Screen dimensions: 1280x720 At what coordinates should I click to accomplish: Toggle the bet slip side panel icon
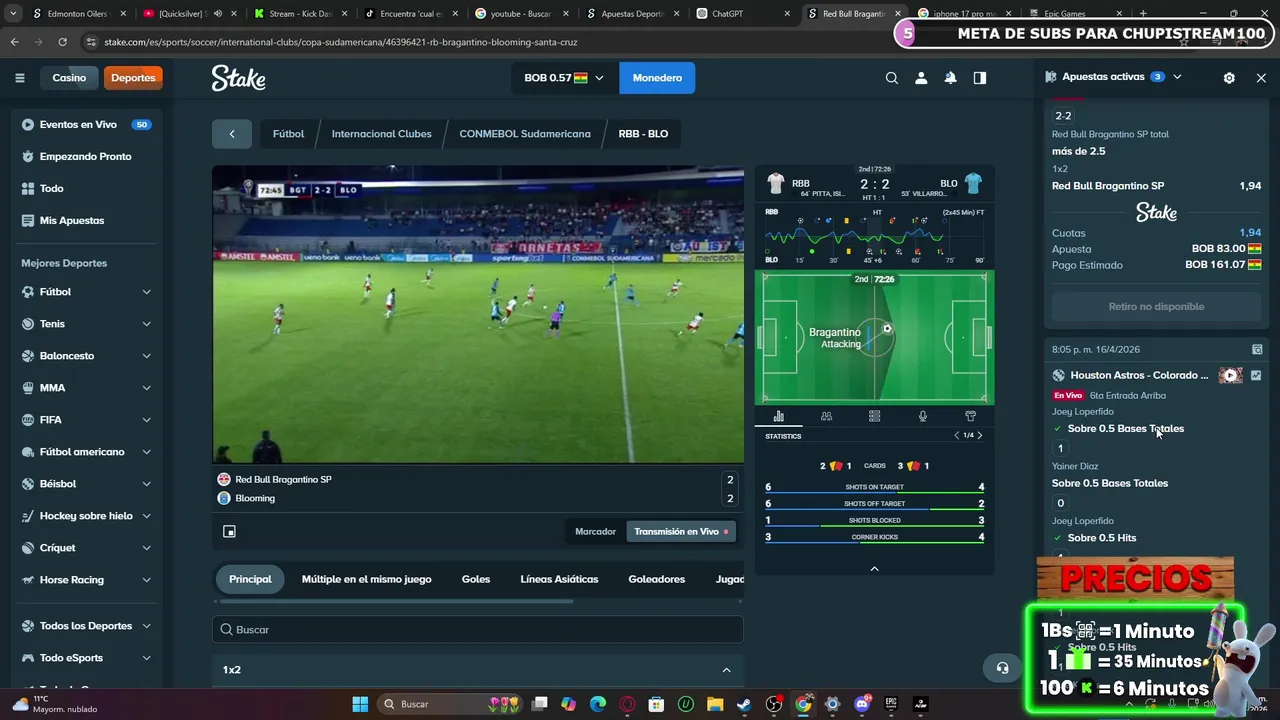[x=980, y=78]
